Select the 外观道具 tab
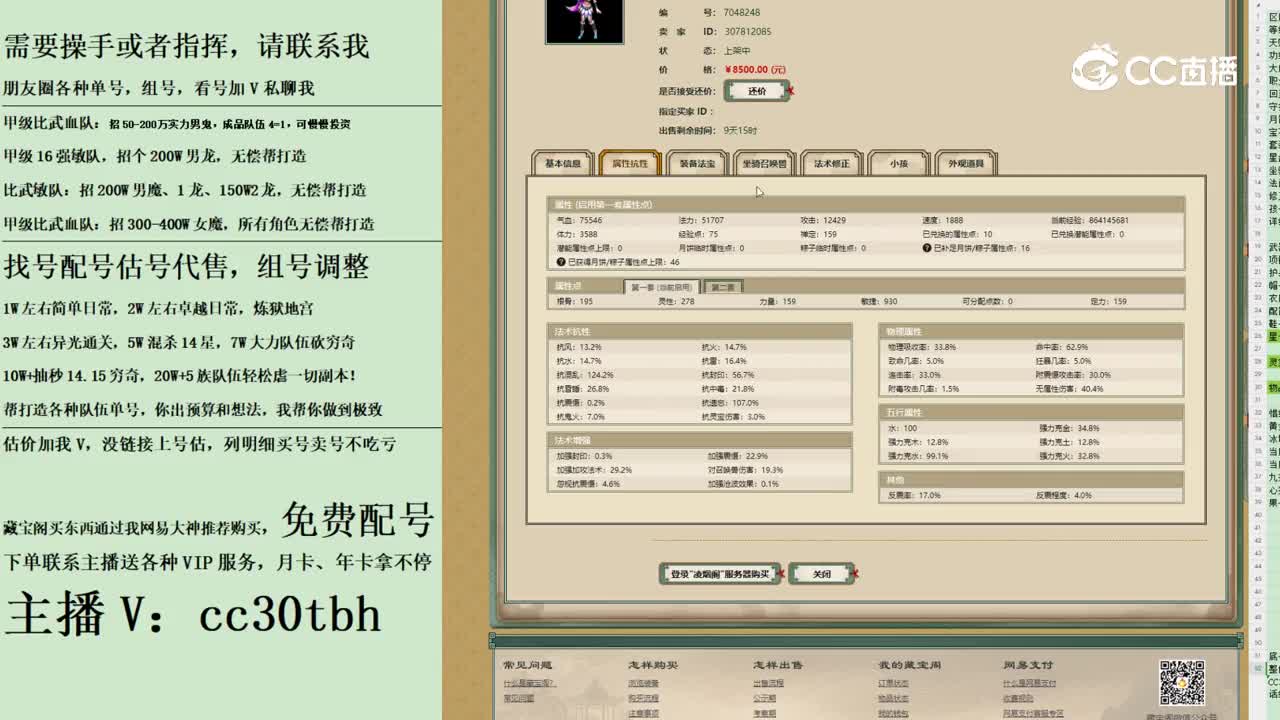The image size is (1280, 720). click(965, 163)
